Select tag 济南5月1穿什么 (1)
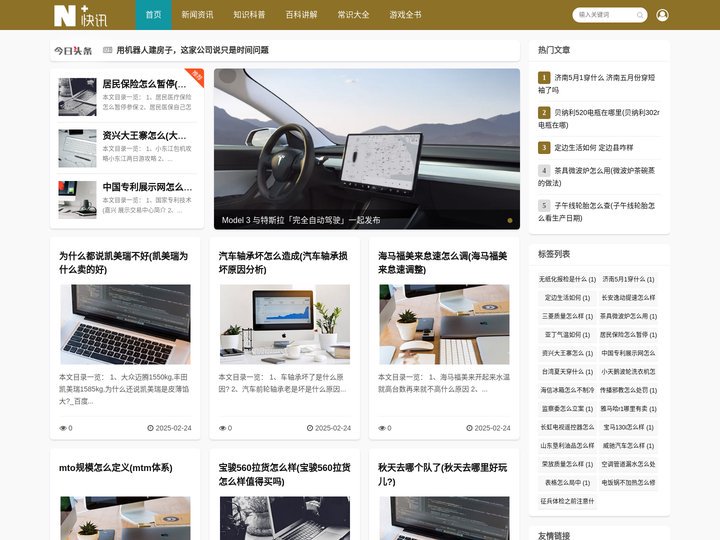Screen dimensions: 720x540 click(628, 279)
